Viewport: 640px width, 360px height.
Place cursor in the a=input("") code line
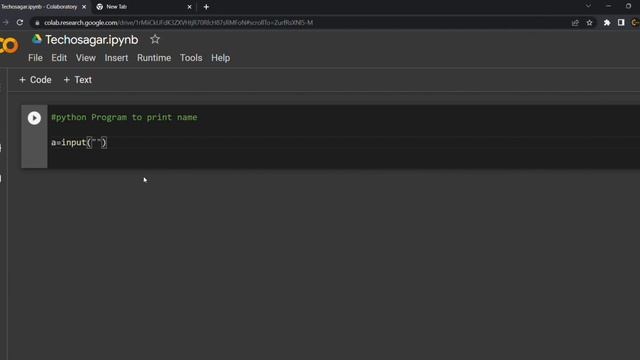coord(79,142)
